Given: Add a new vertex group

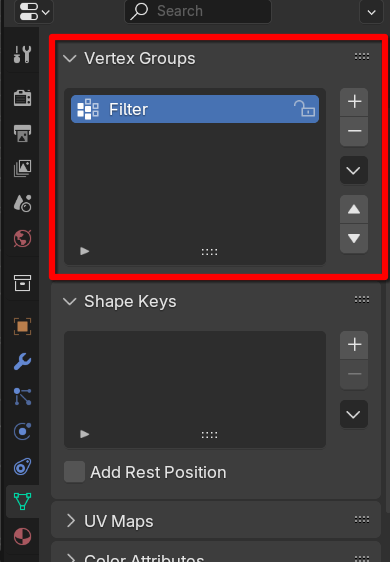Looking at the screenshot, I should (354, 102).
